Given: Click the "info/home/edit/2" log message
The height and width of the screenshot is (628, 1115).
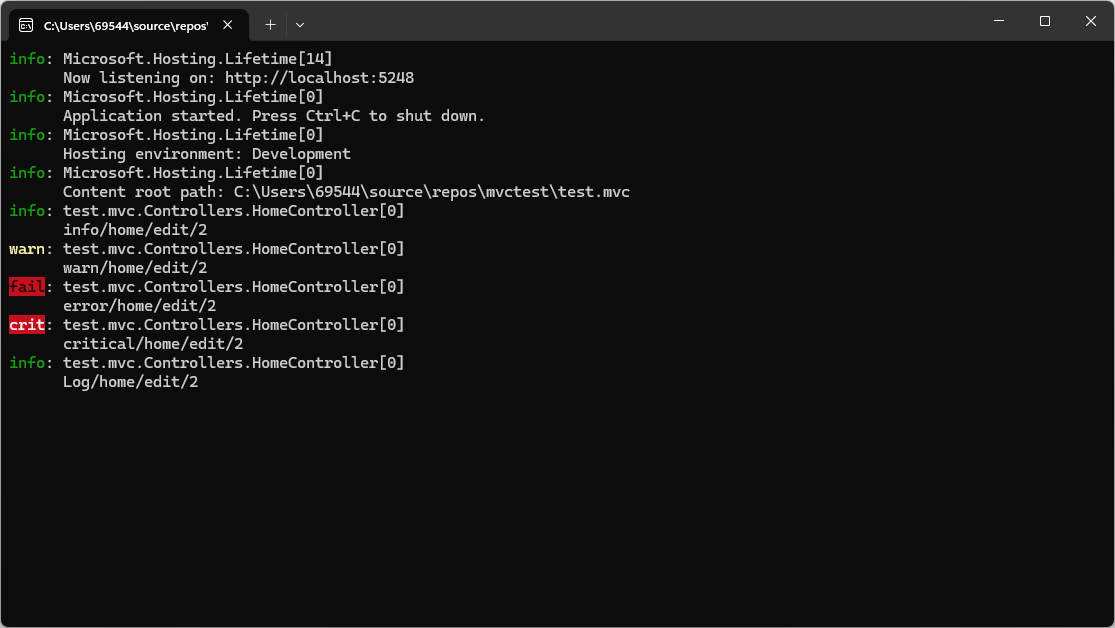Looking at the screenshot, I should pyautogui.click(x=135, y=230).
